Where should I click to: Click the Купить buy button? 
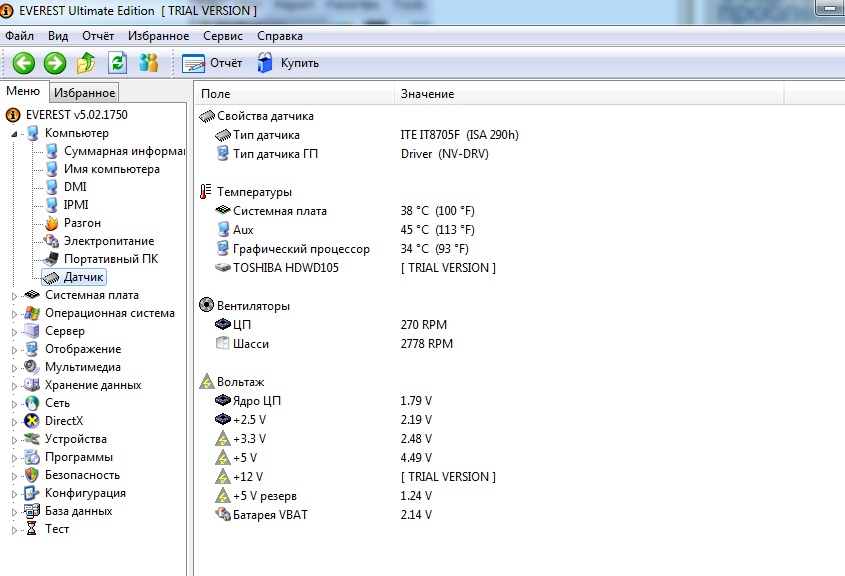pyautogui.click(x=288, y=63)
